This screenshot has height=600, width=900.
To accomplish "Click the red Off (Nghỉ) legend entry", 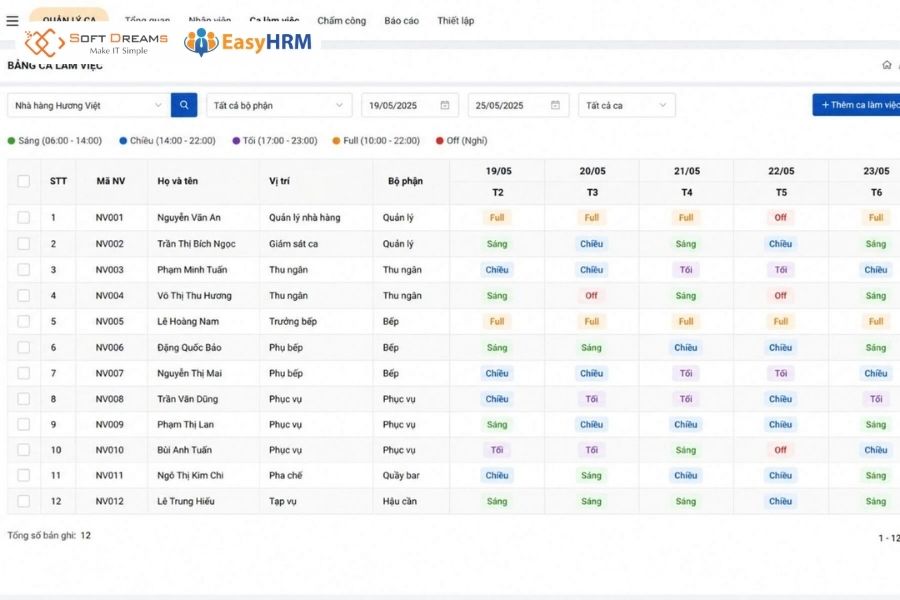I will click(461, 141).
